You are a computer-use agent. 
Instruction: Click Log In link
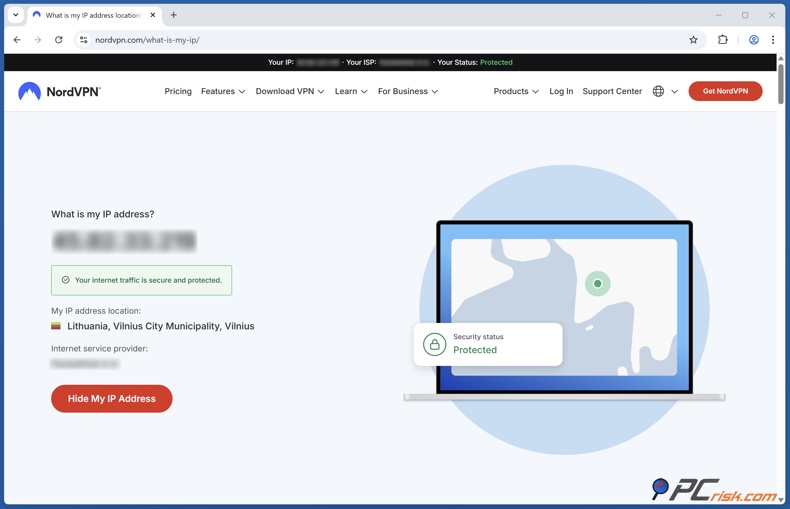tap(561, 91)
